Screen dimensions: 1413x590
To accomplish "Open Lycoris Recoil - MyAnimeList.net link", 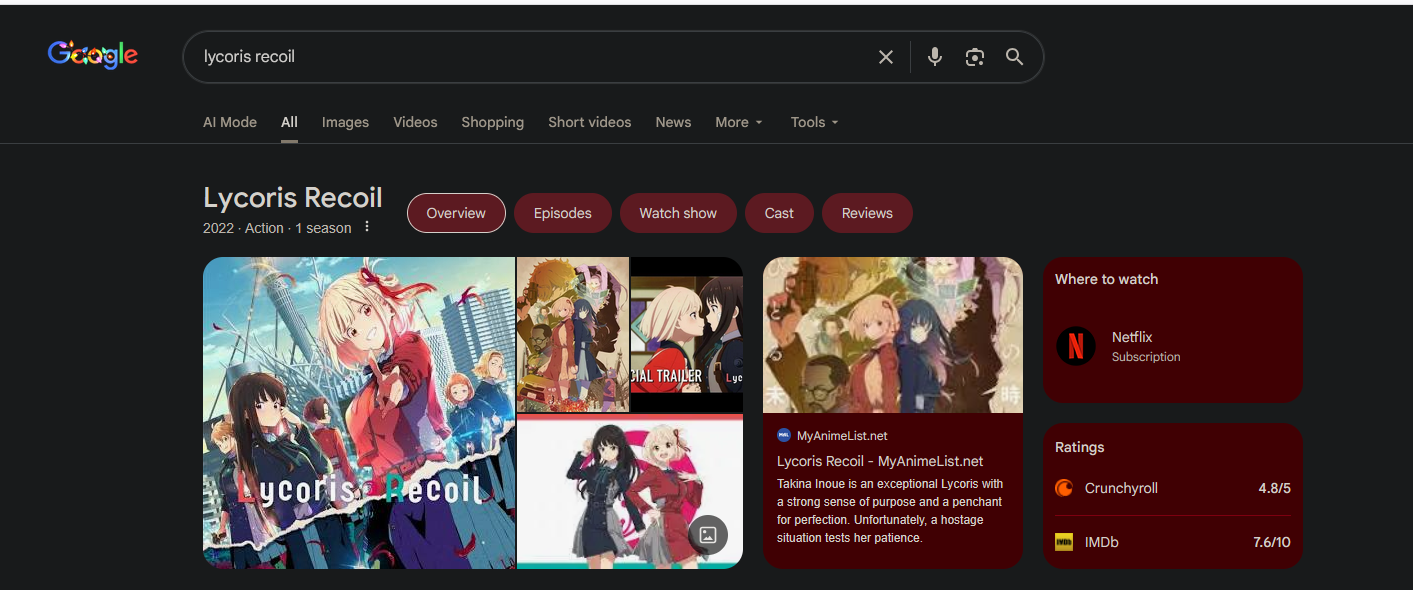I will click(880, 461).
